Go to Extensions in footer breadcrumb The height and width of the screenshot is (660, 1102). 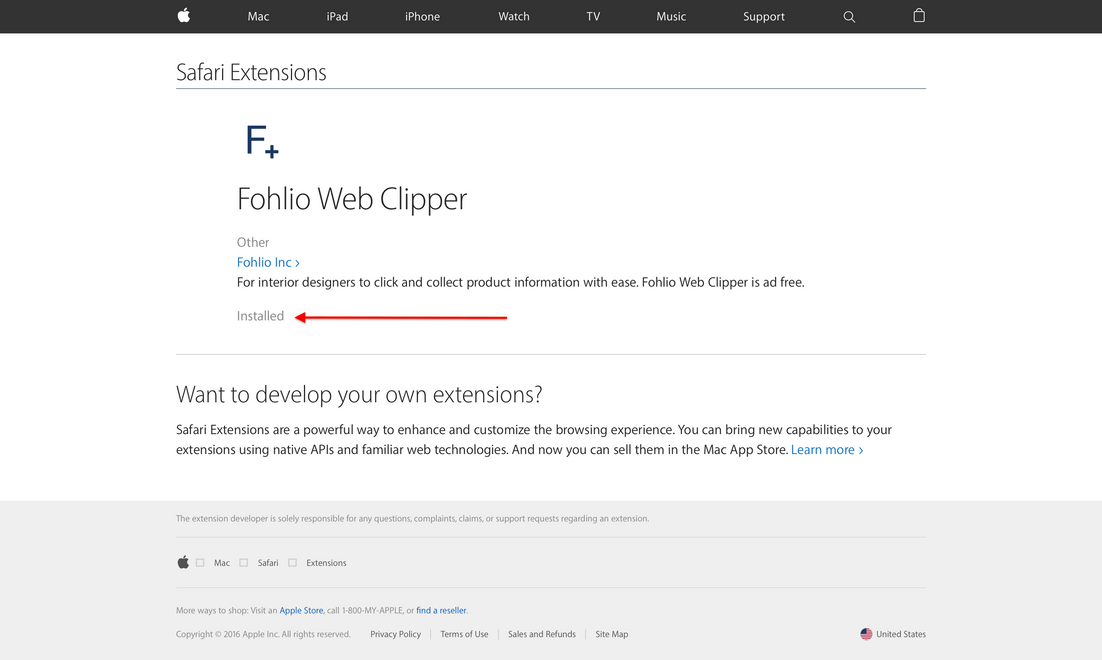[326, 563]
